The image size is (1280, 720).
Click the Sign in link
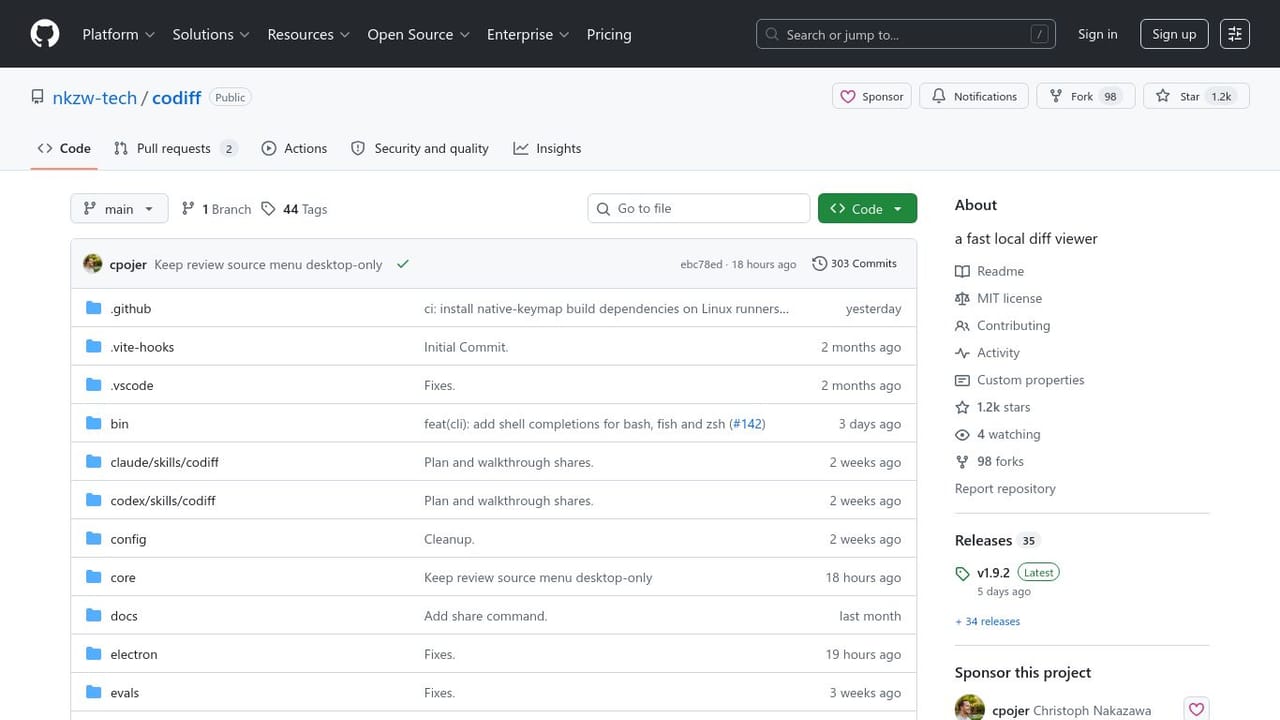[x=1098, y=34]
